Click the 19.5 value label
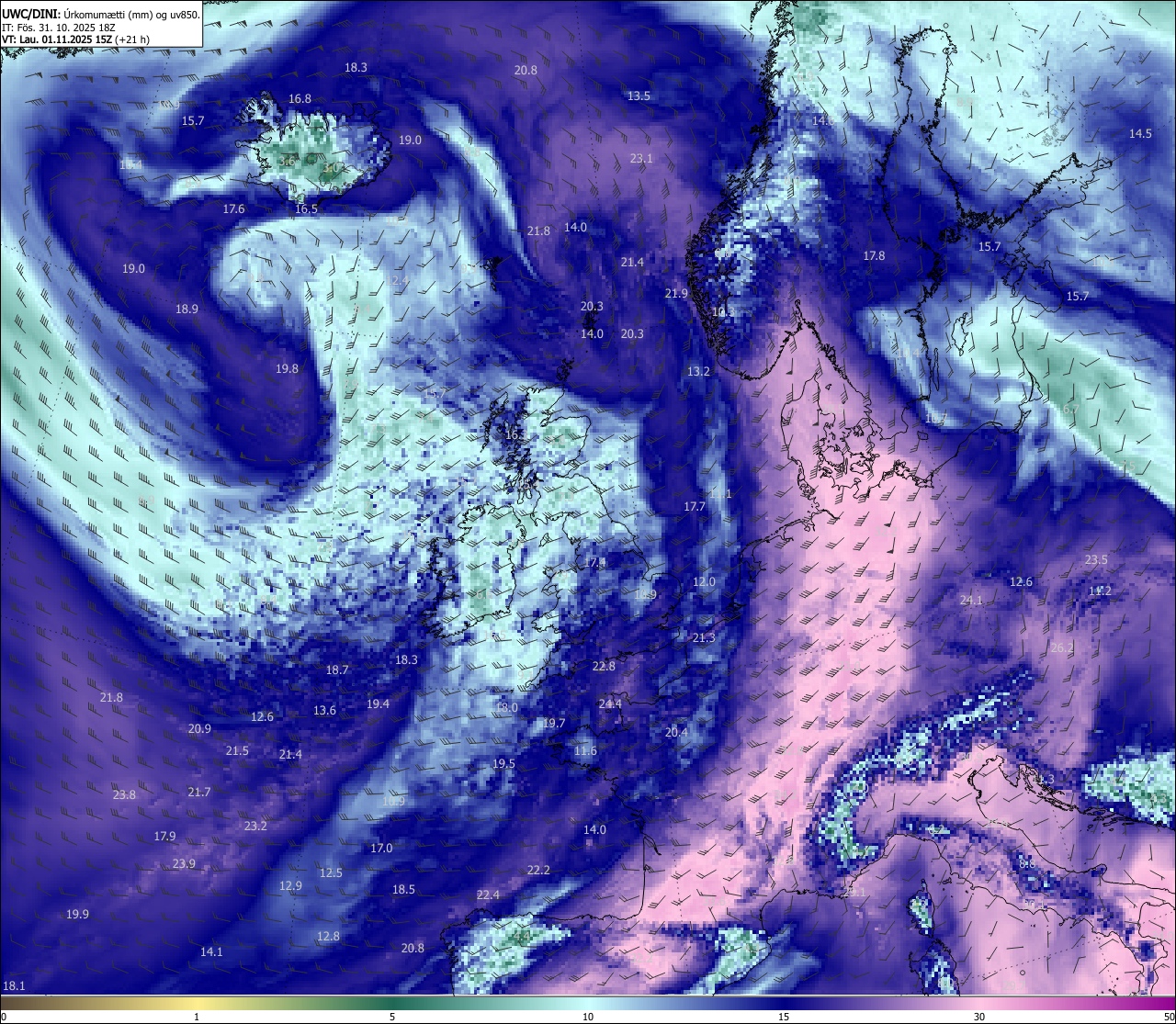 pyautogui.click(x=503, y=763)
